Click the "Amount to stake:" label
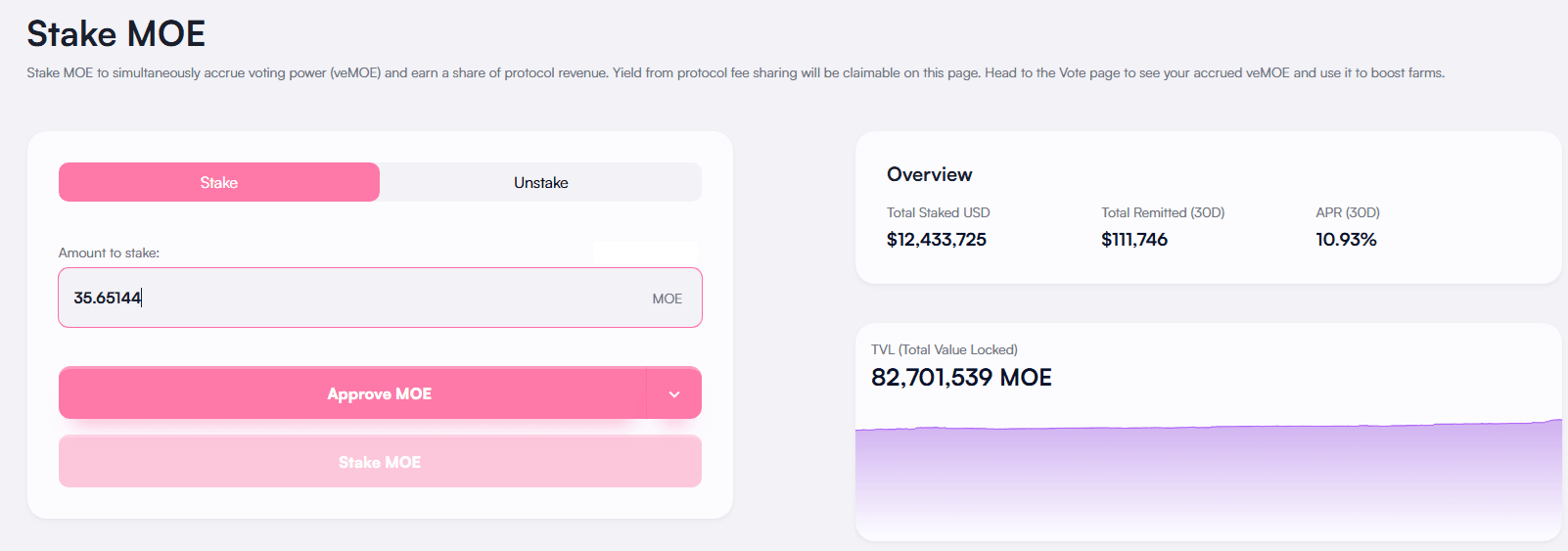The height and width of the screenshot is (551, 1568). [109, 253]
